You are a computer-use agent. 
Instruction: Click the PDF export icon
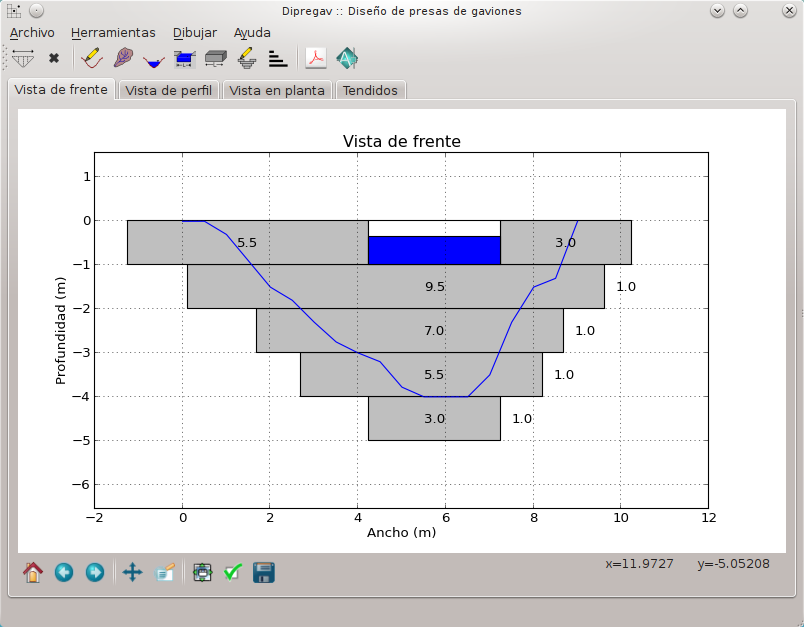(x=316, y=58)
